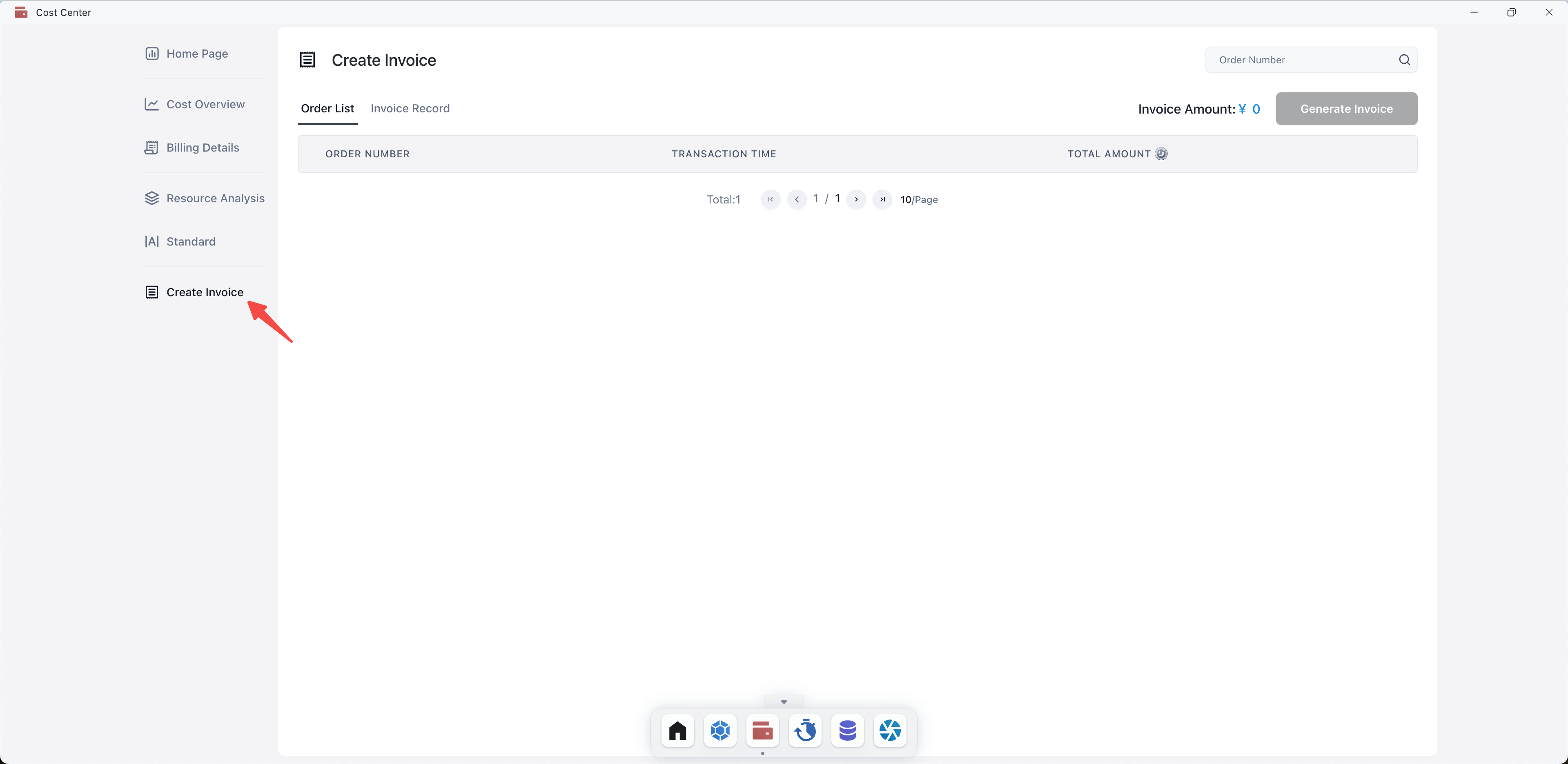Go to the next page arrow
This screenshot has height=764, width=1568.
tap(856, 199)
